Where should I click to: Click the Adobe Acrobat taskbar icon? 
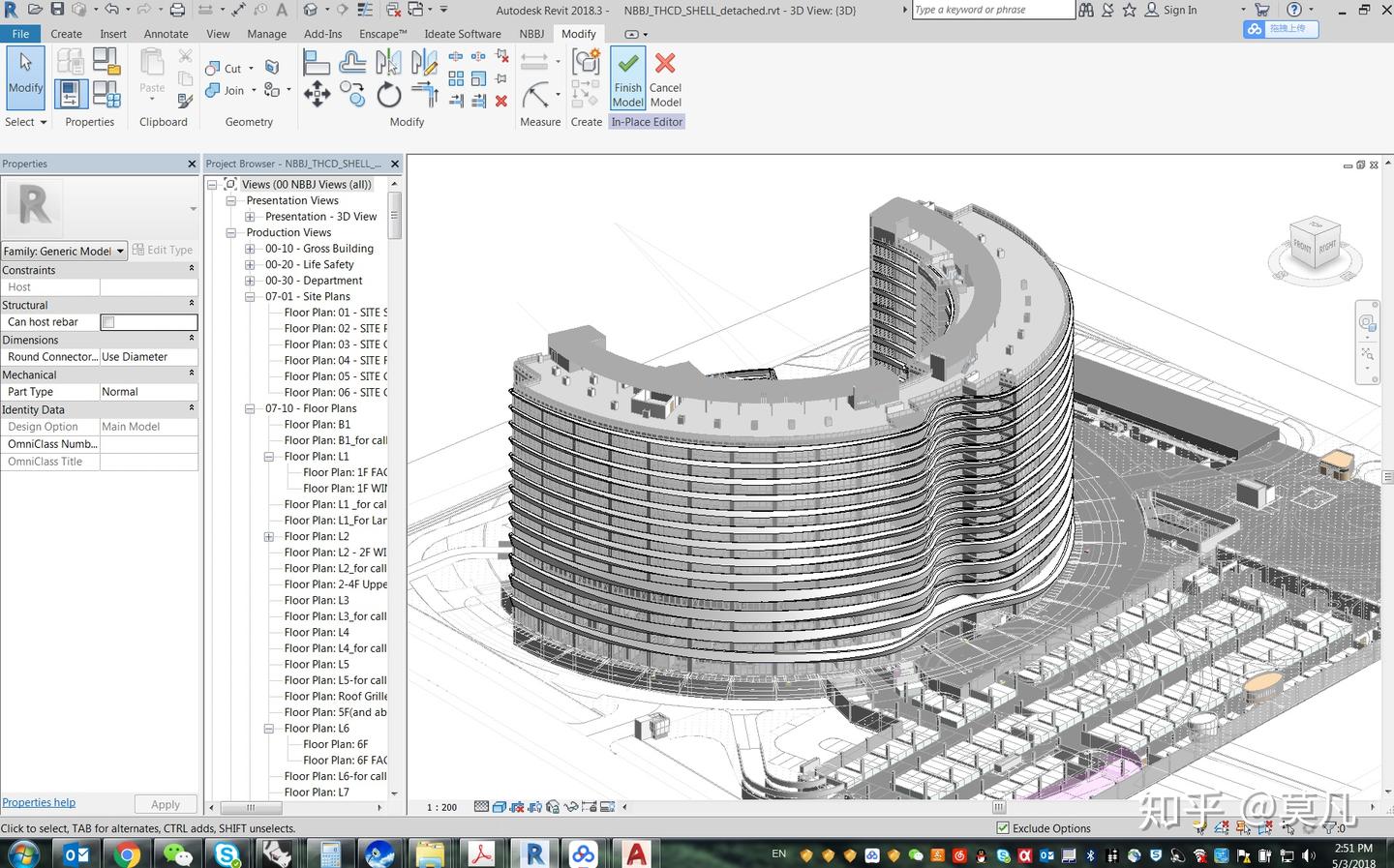tap(481, 854)
